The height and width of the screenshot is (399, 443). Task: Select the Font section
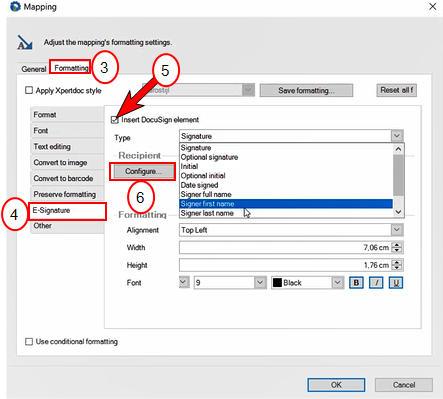(x=67, y=131)
